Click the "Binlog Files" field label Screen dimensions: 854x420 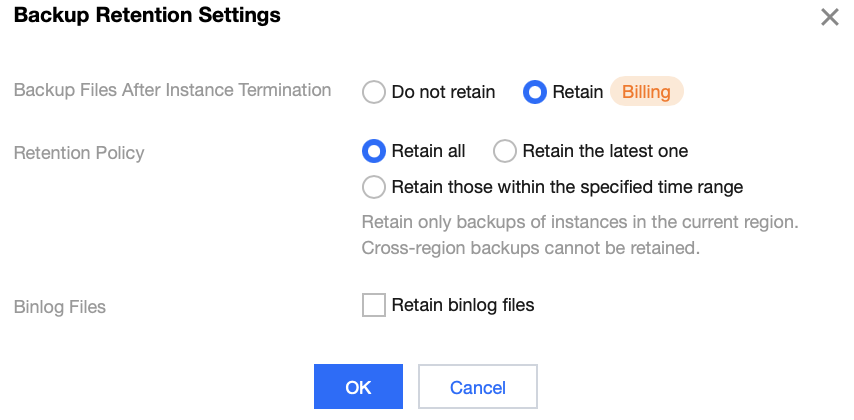pos(60,307)
